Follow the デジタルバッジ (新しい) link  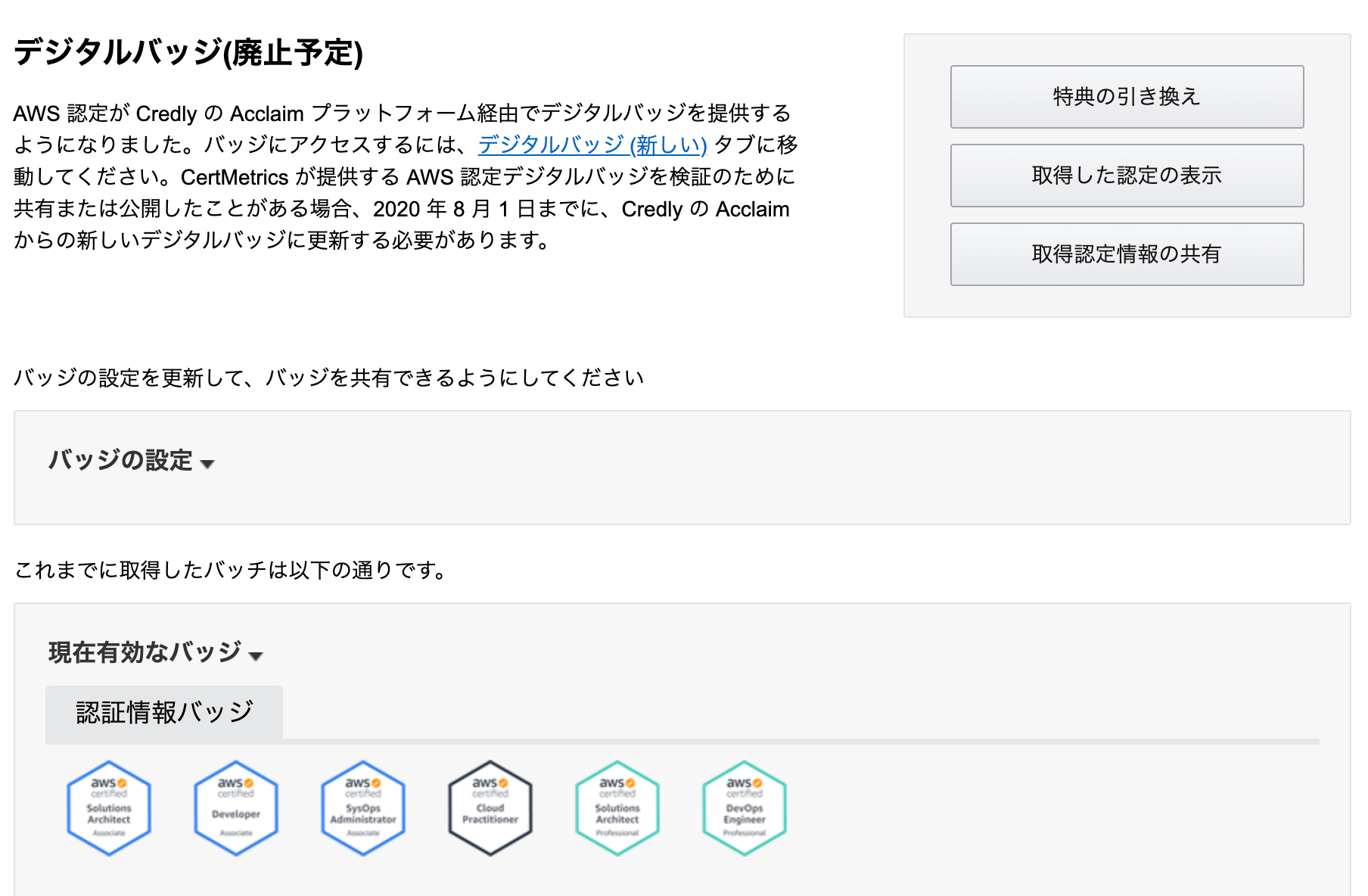[592, 145]
